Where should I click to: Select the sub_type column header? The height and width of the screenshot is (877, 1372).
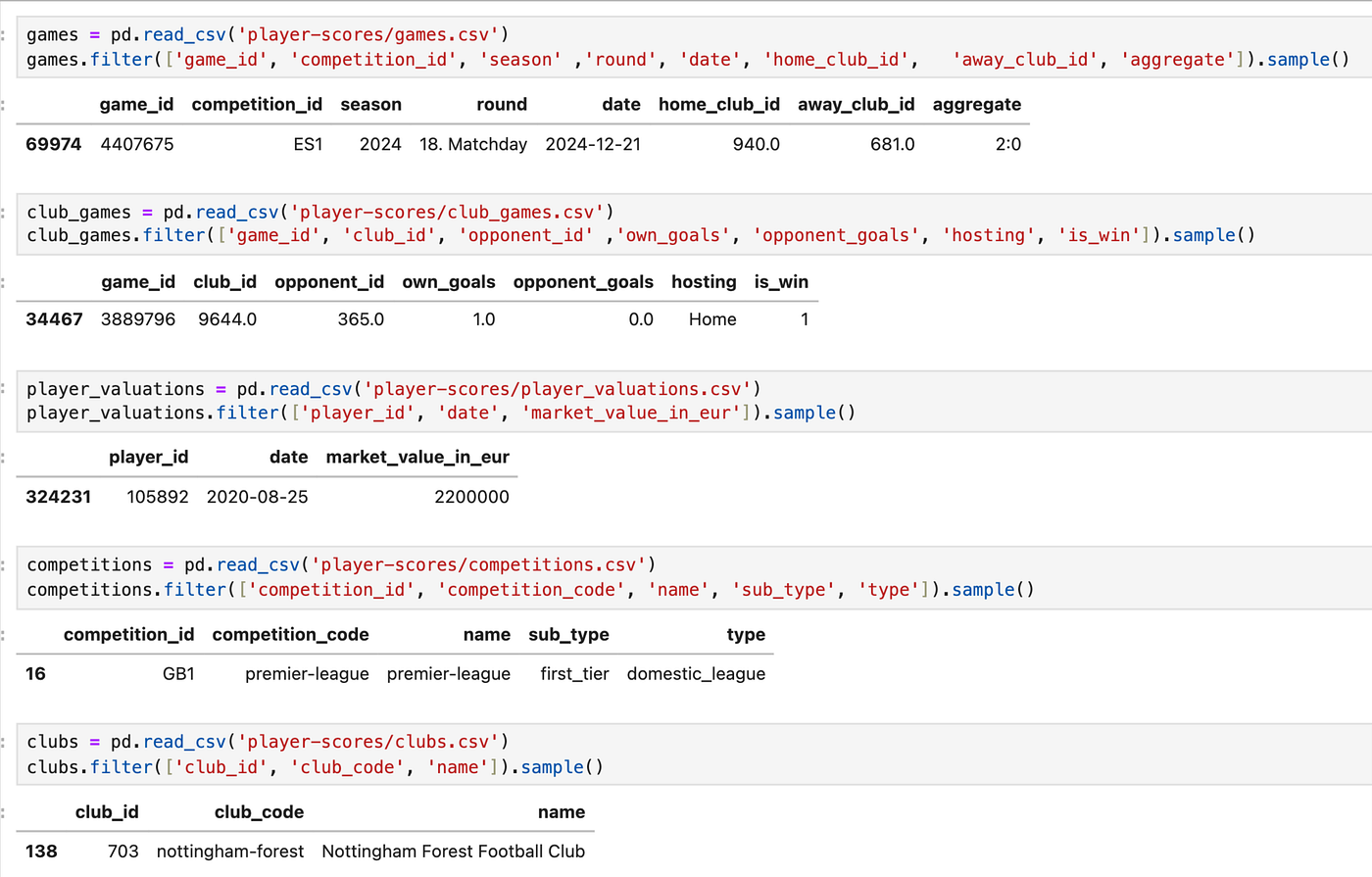pyautogui.click(x=568, y=634)
